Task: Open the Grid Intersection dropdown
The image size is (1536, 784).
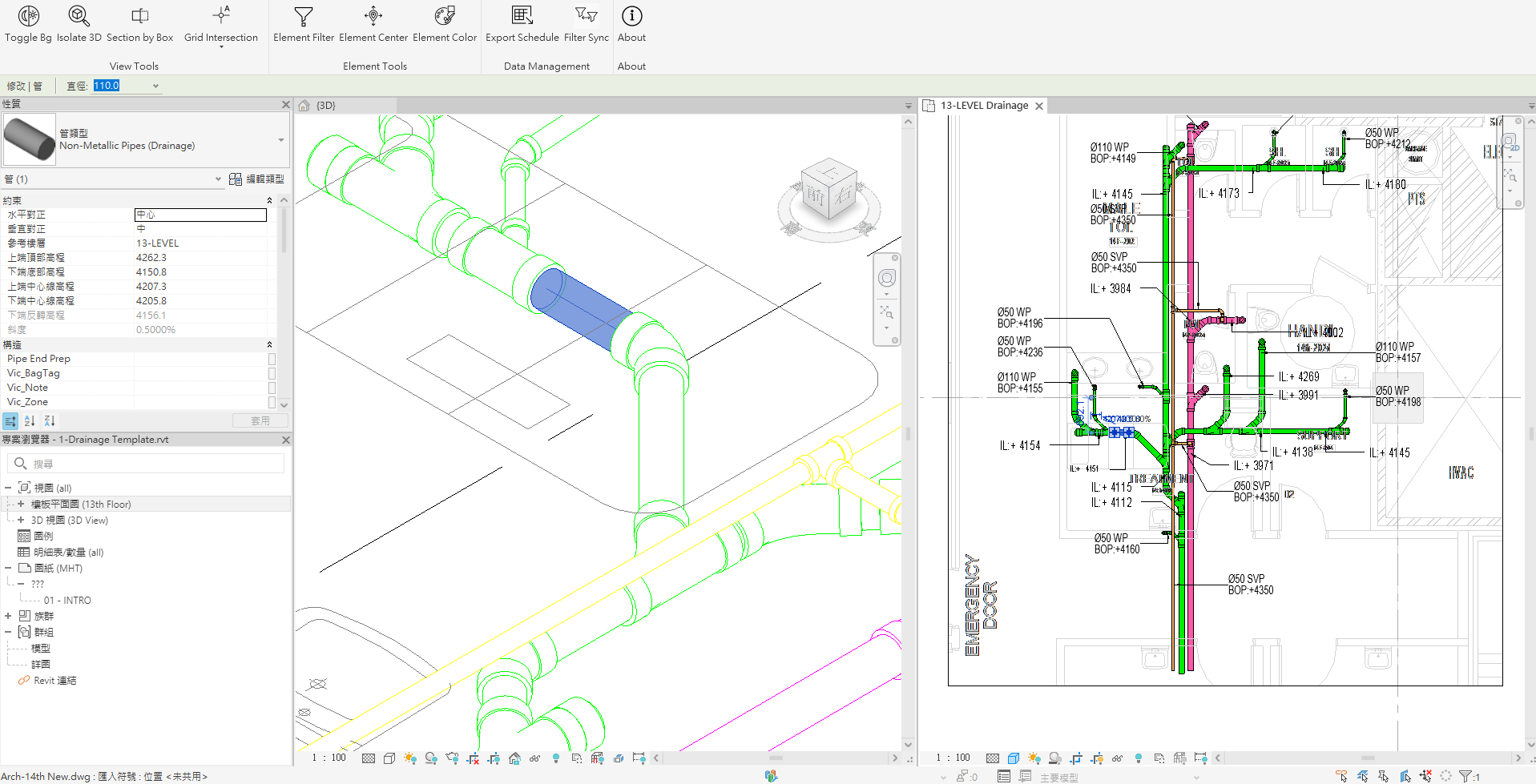Action: (221, 46)
